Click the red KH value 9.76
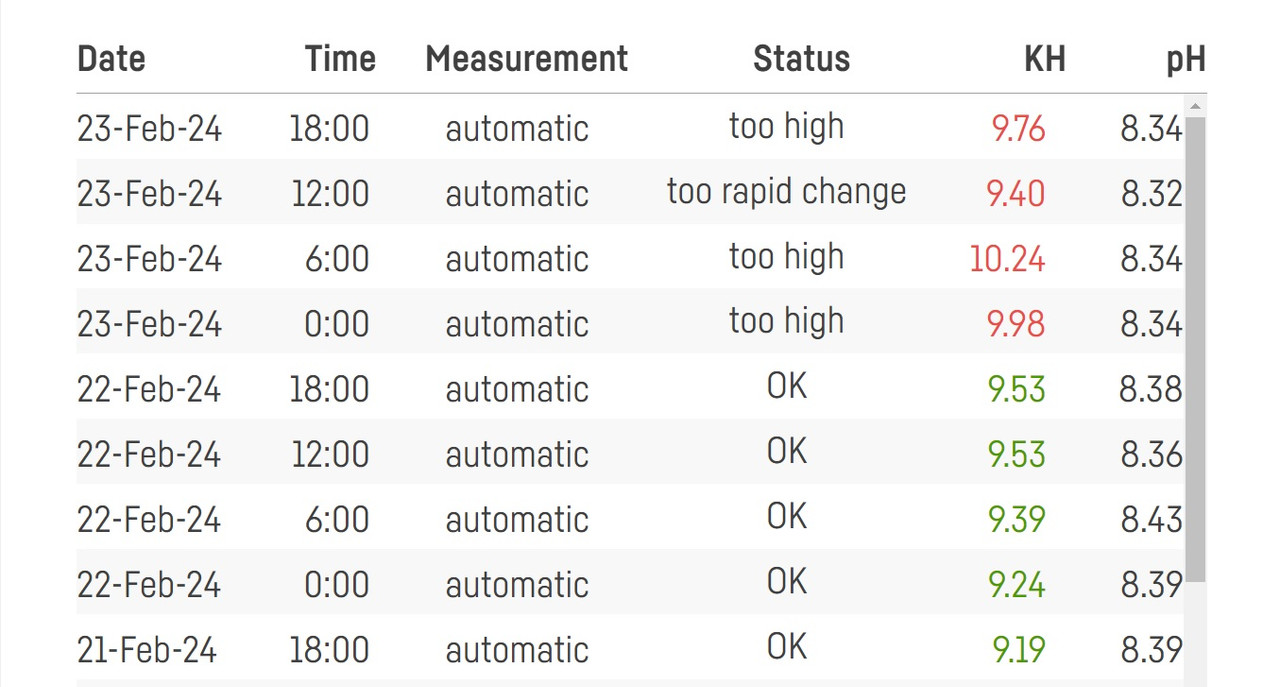 [x=1018, y=129]
